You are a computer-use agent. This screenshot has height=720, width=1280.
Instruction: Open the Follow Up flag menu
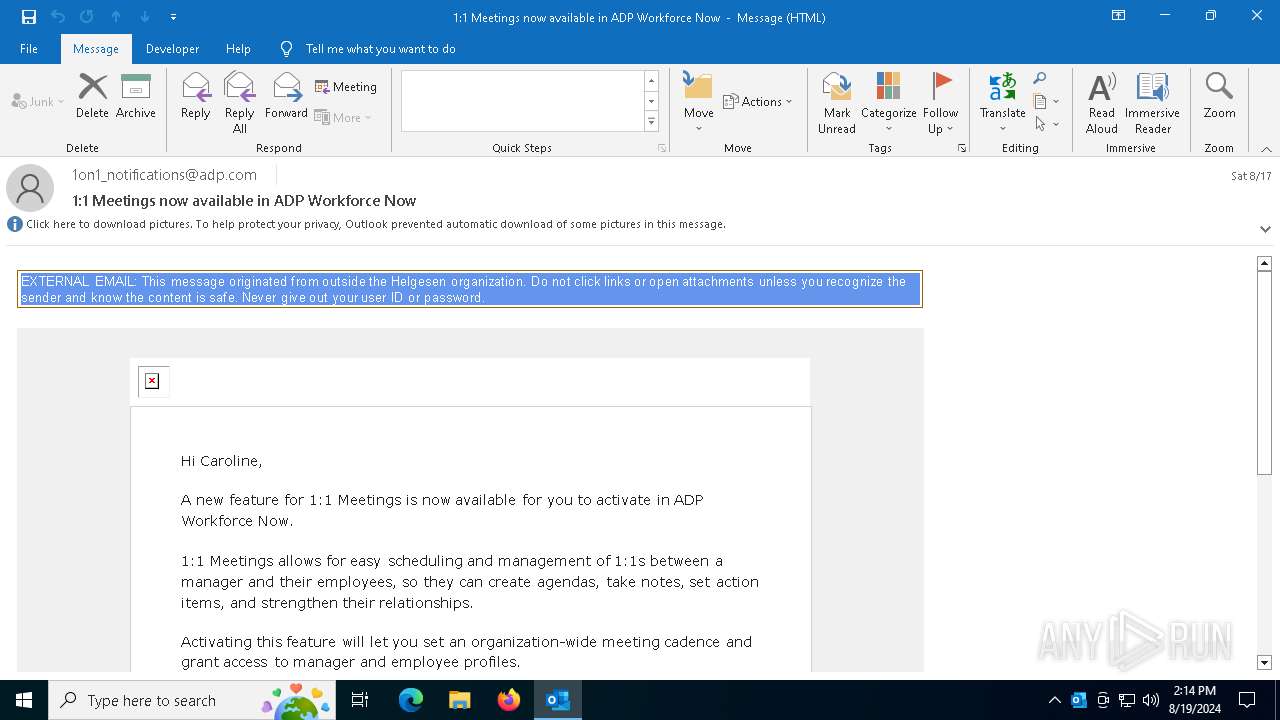click(940, 102)
